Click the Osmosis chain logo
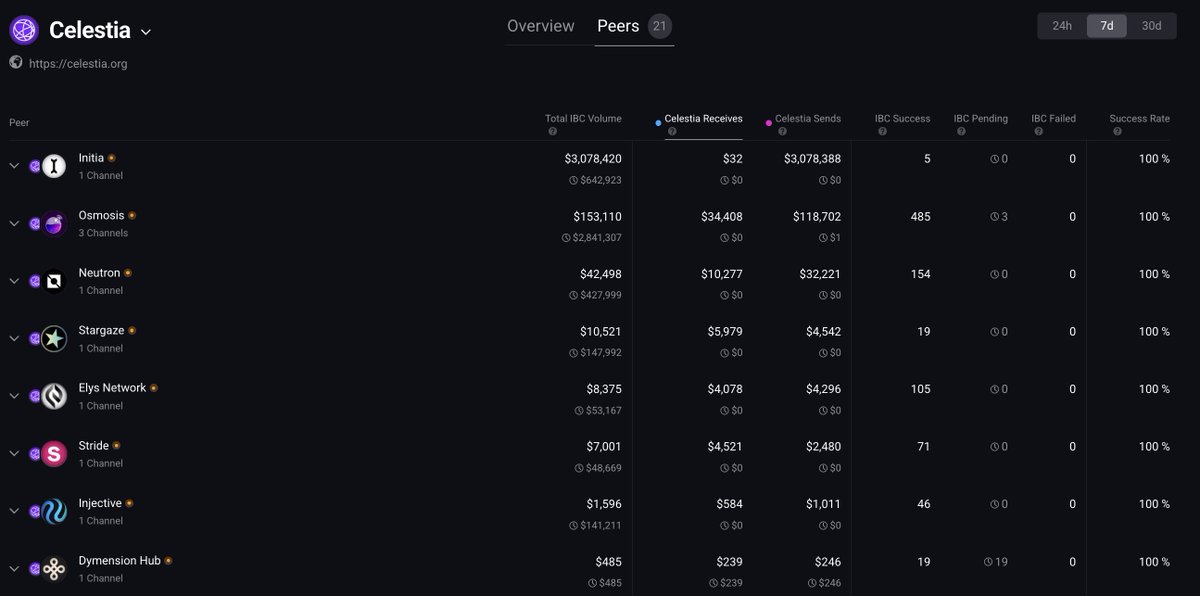The height and width of the screenshot is (596, 1200). click(54, 224)
